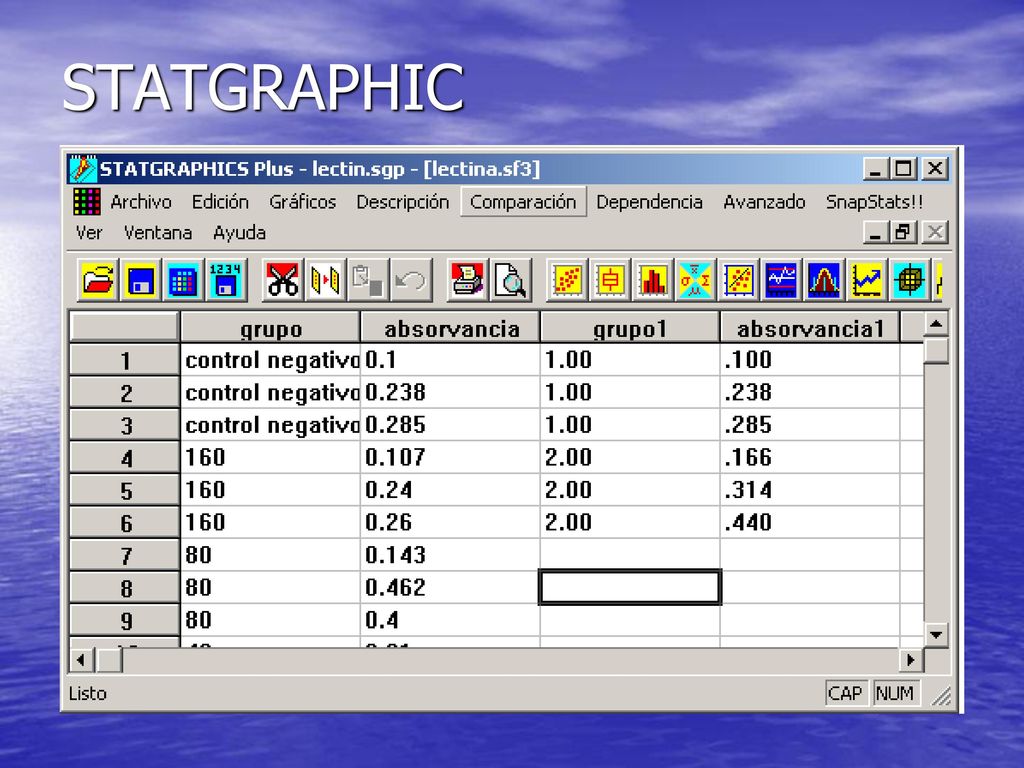Click the colorful grid application menu icon
This screenshot has width=1024, height=768.
coord(86,202)
